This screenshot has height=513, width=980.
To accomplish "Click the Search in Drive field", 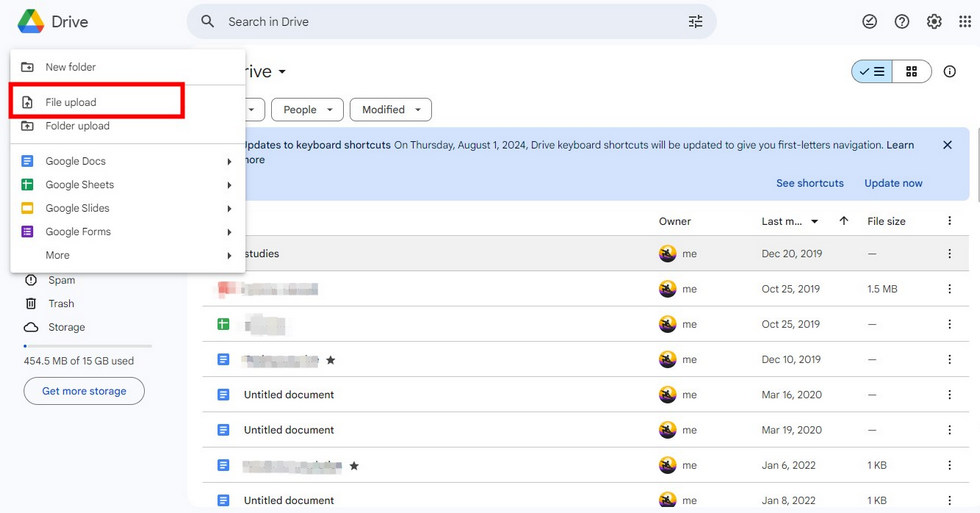I will (x=451, y=22).
